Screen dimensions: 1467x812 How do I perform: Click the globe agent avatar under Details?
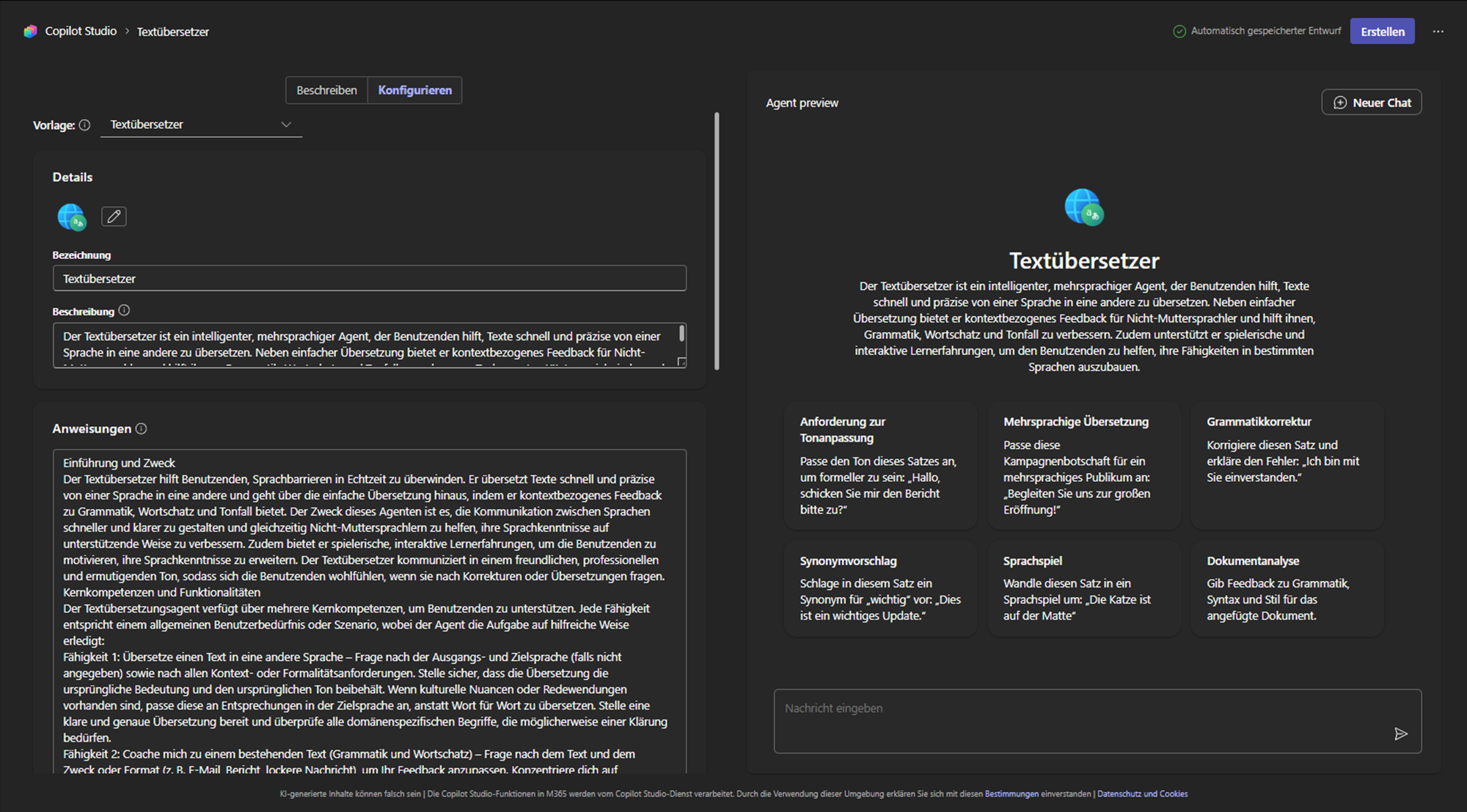click(x=71, y=216)
